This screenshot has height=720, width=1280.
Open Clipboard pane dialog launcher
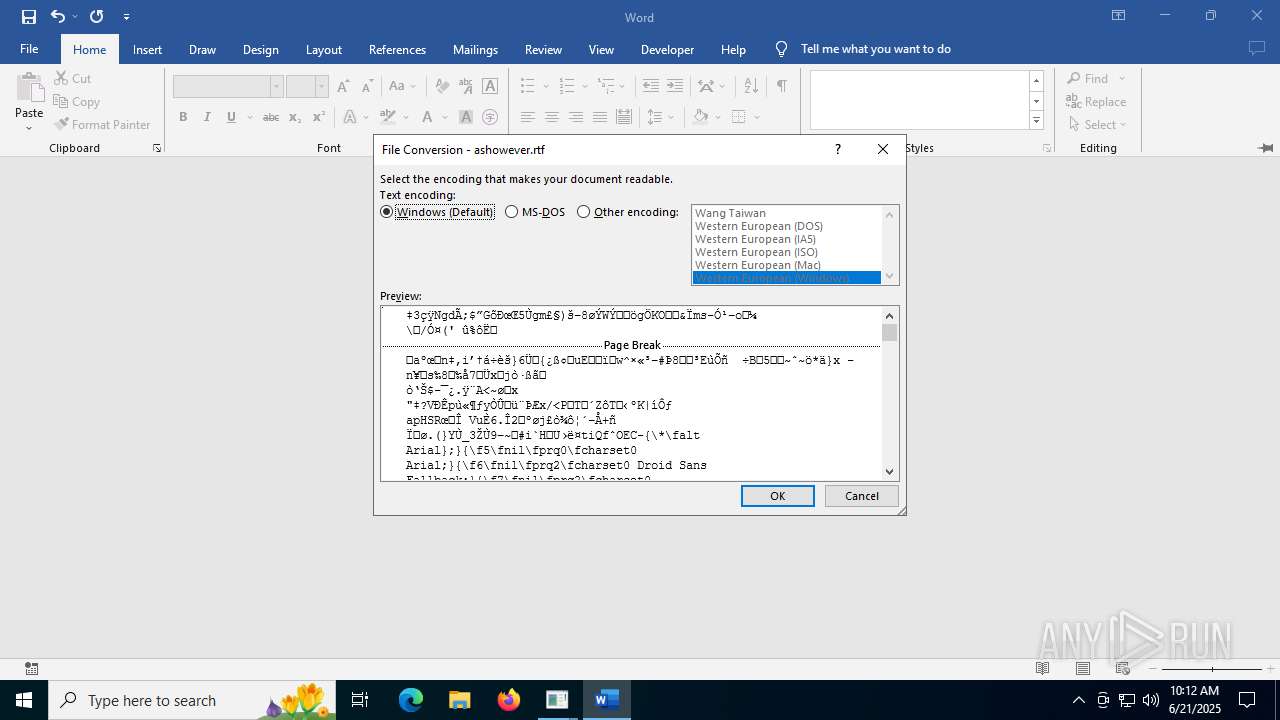point(157,148)
